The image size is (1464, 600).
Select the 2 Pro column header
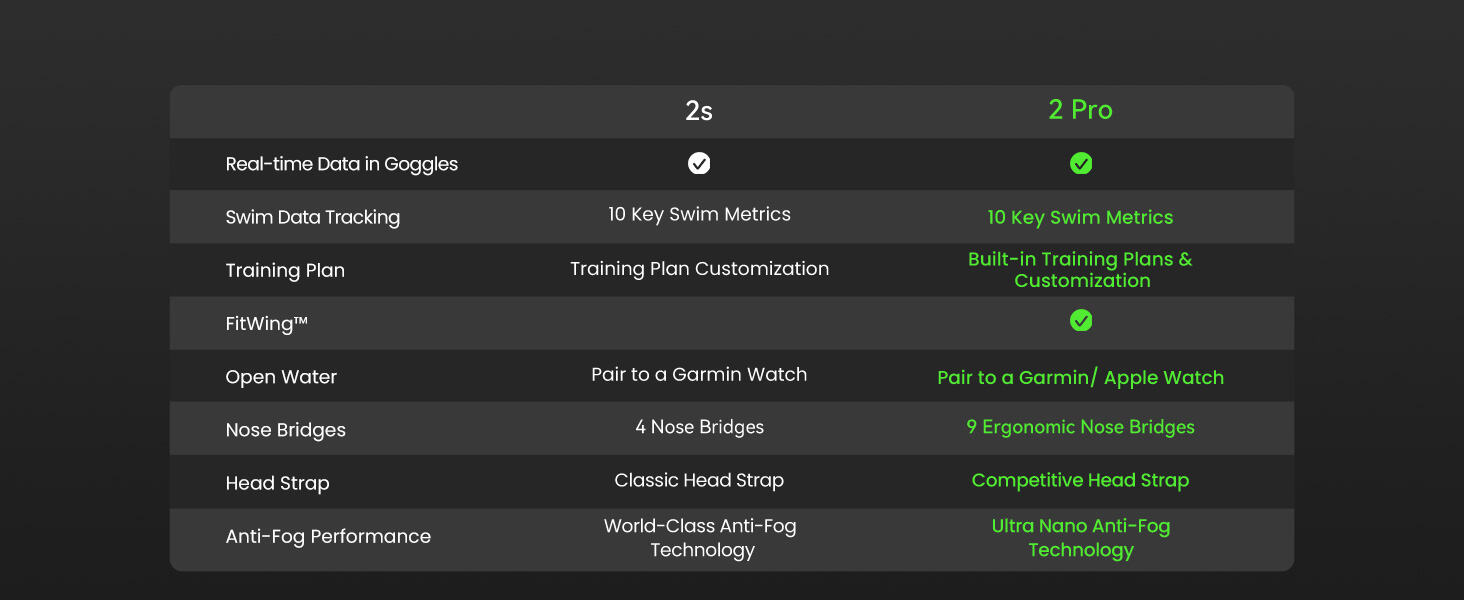click(1080, 110)
